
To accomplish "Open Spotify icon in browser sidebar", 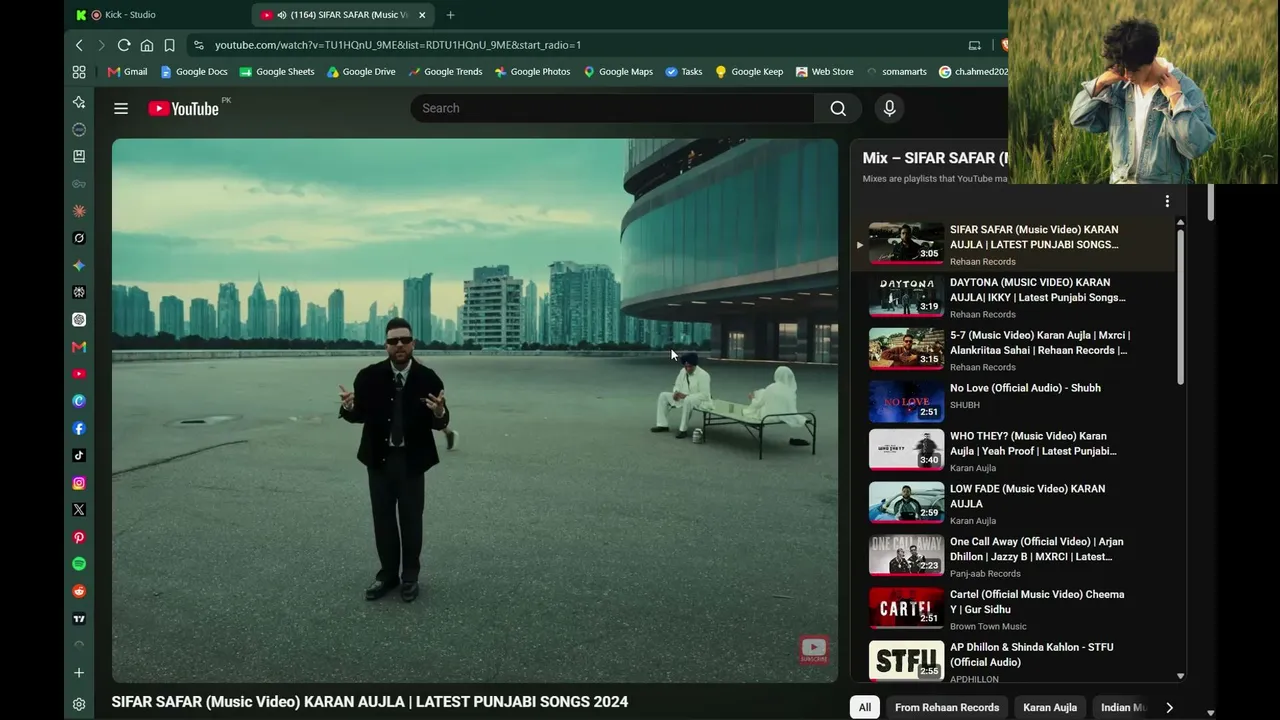I will (79, 564).
